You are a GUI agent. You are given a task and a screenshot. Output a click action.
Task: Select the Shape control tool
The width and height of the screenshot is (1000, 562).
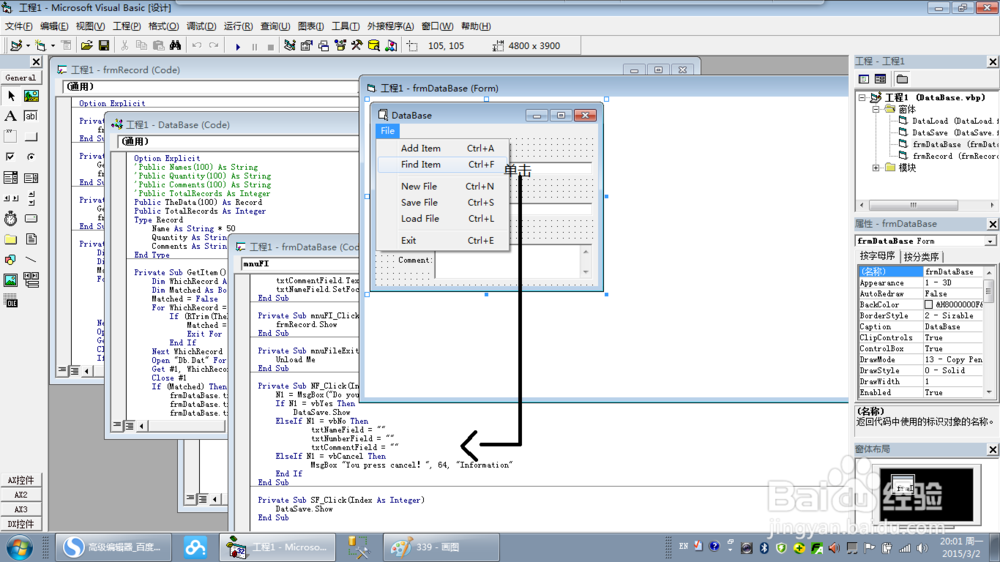click(11, 260)
